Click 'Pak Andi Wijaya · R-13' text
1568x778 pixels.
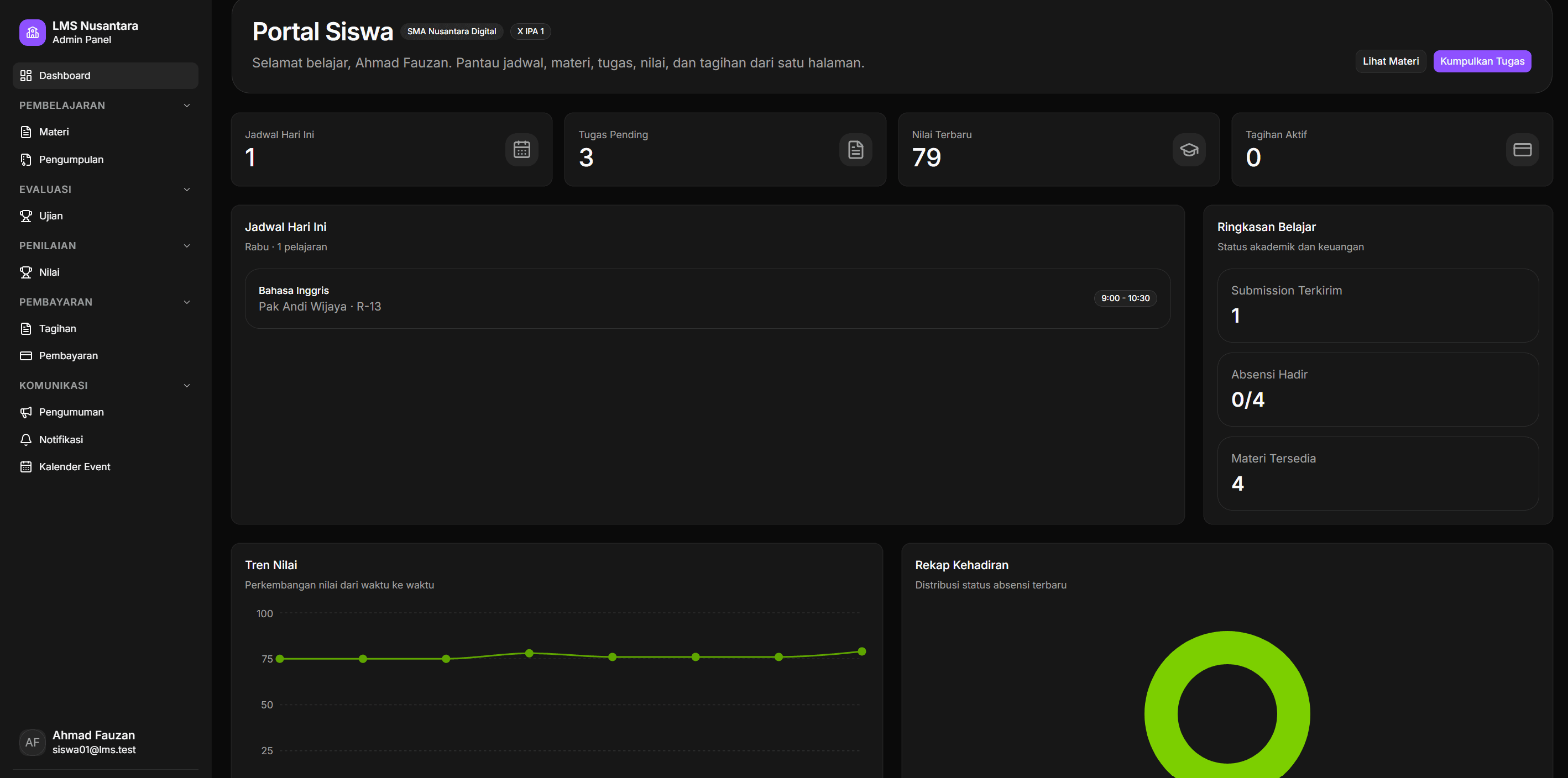(320, 307)
